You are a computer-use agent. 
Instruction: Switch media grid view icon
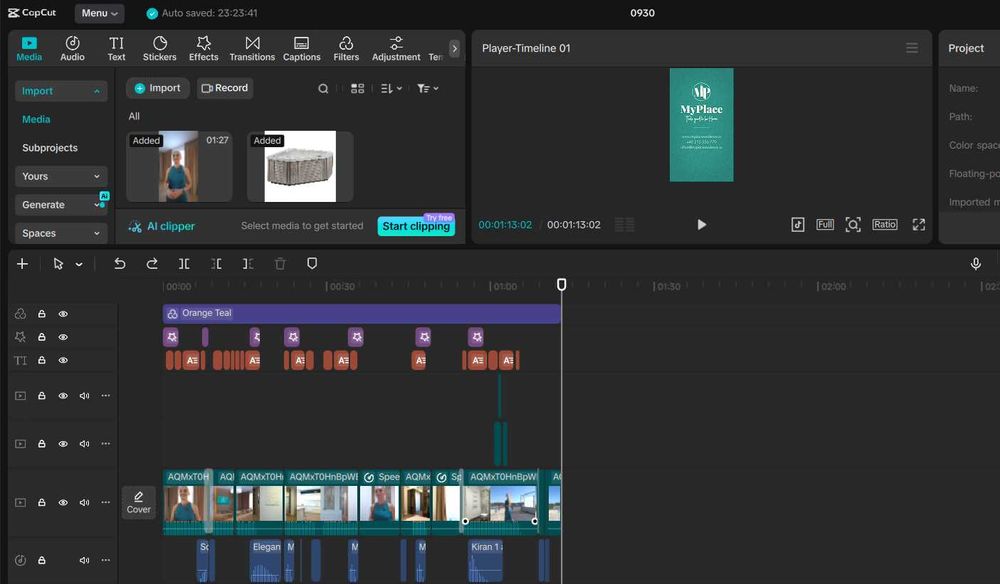tap(358, 89)
